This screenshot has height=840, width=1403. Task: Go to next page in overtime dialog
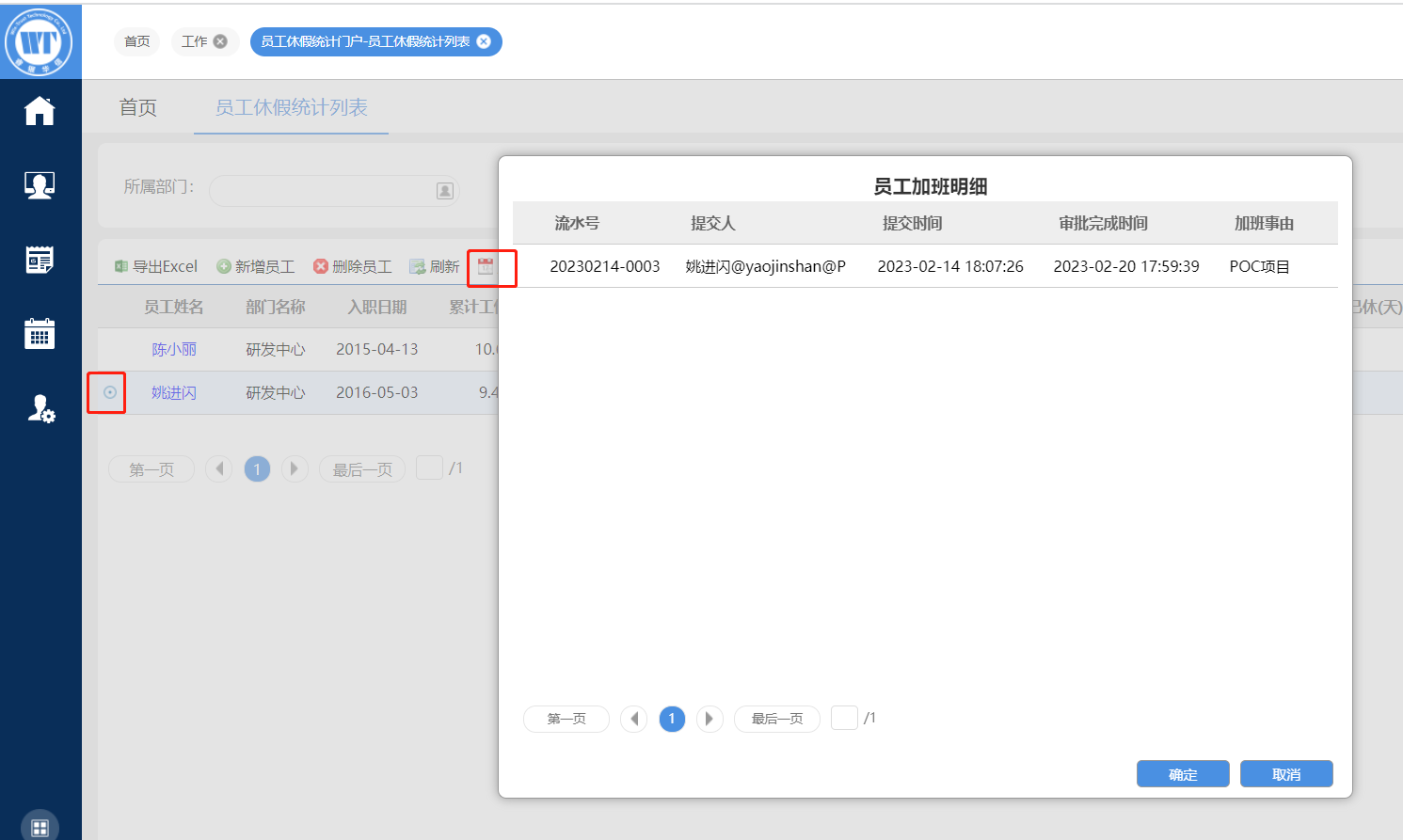[709, 719]
